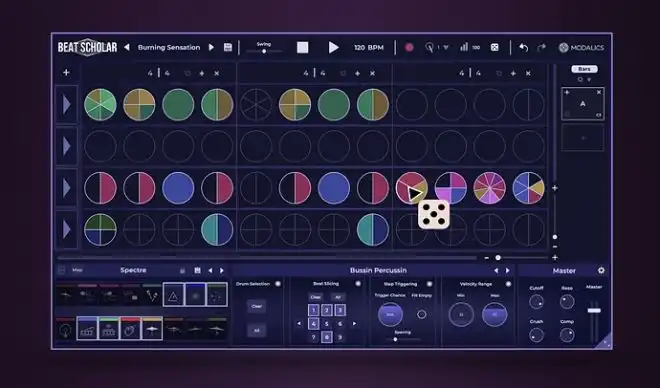Duplicate the second bar with its copy icon
The height and width of the screenshot is (388, 660).
click(343, 73)
